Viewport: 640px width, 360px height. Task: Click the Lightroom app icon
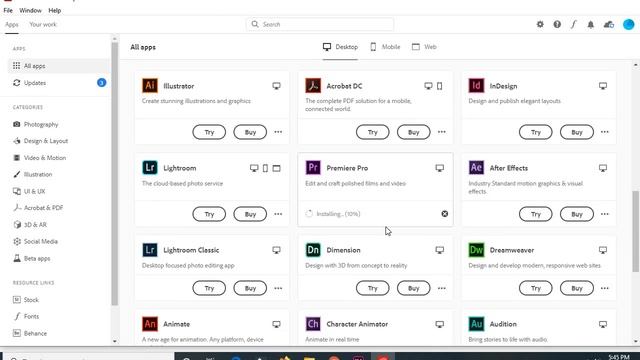[150, 168]
